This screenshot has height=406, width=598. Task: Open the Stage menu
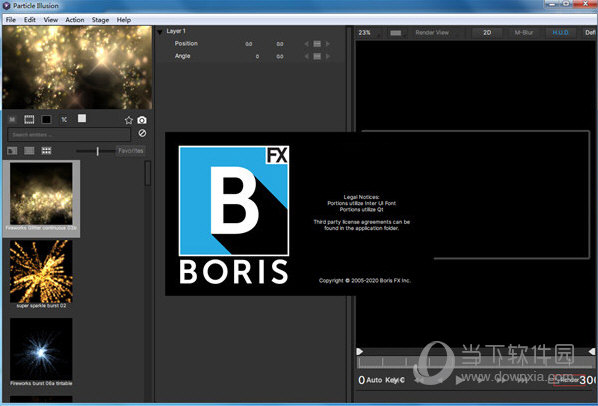coord(100,20)
